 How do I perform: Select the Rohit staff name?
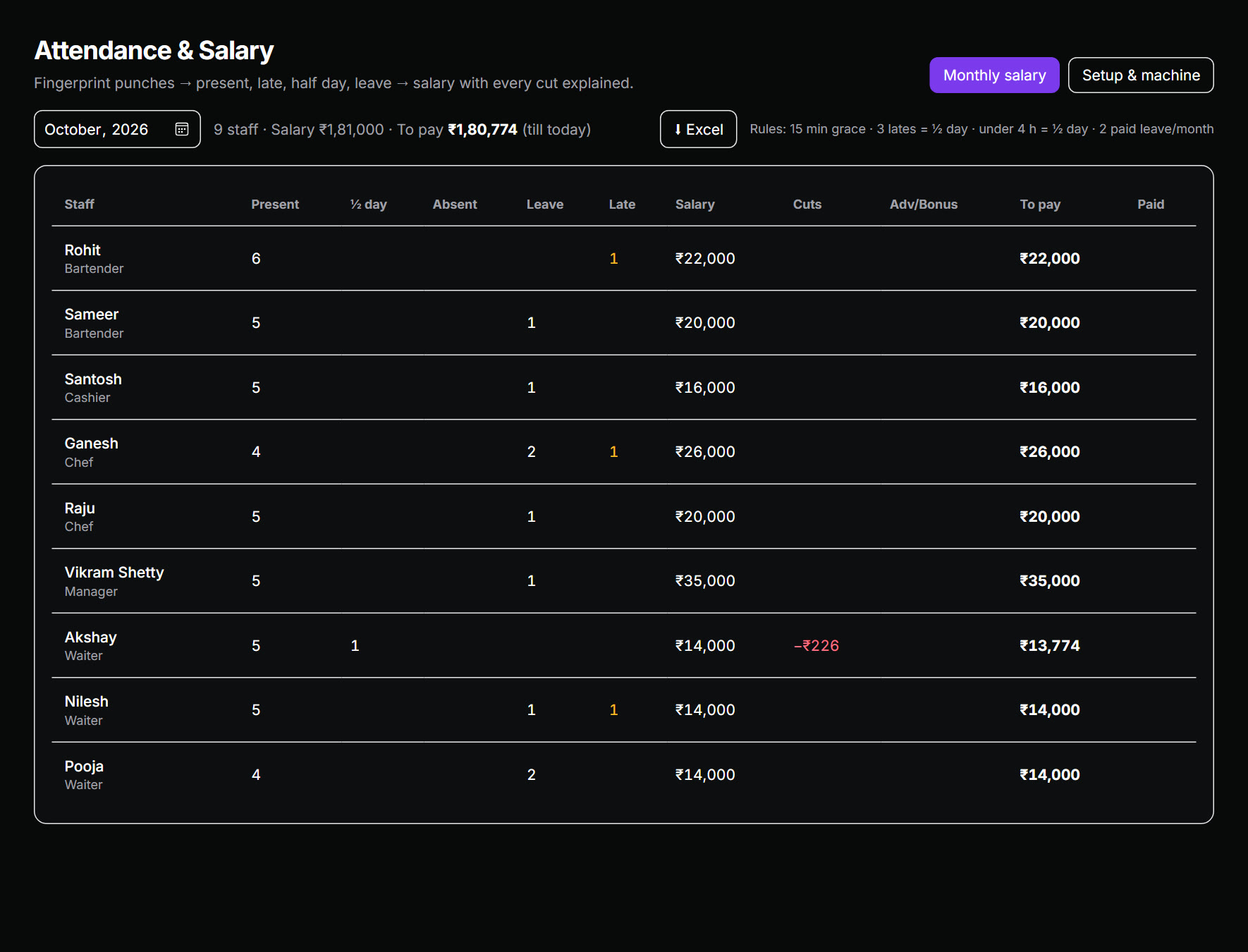(x=82, y=250)
